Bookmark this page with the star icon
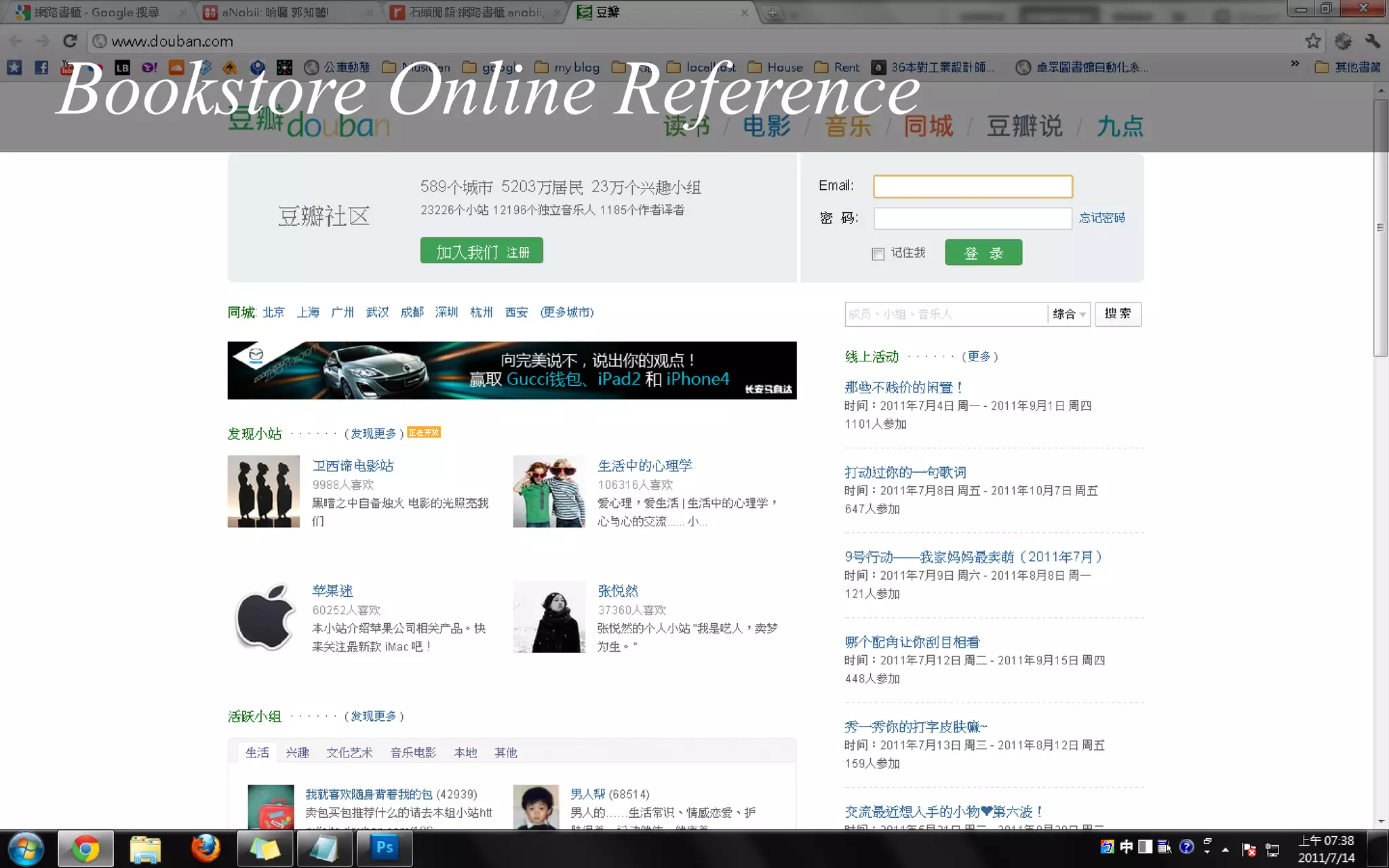The height and width of the screenshot is (868, 1389). [1313, 41]
